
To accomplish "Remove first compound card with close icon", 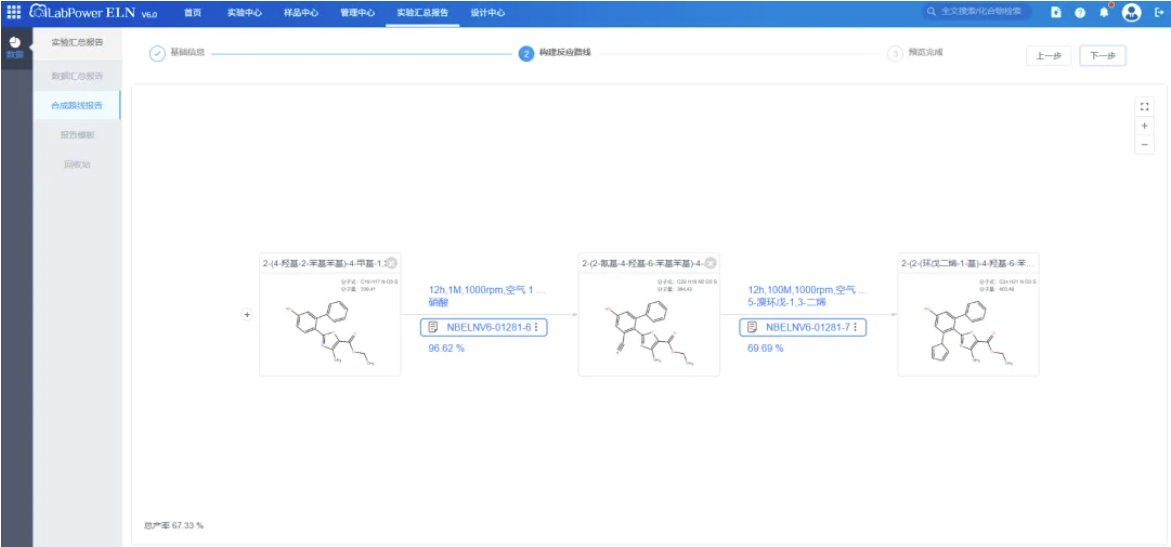I will pyautogui.click(x=392, y=263).
